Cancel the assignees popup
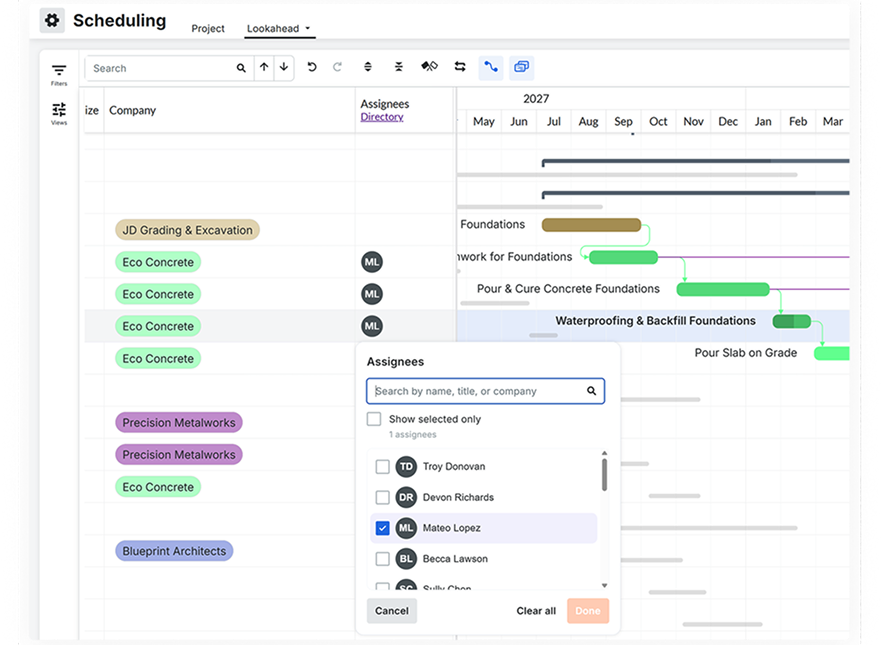Viewport: 882px width, 645px height. point(392,611)
